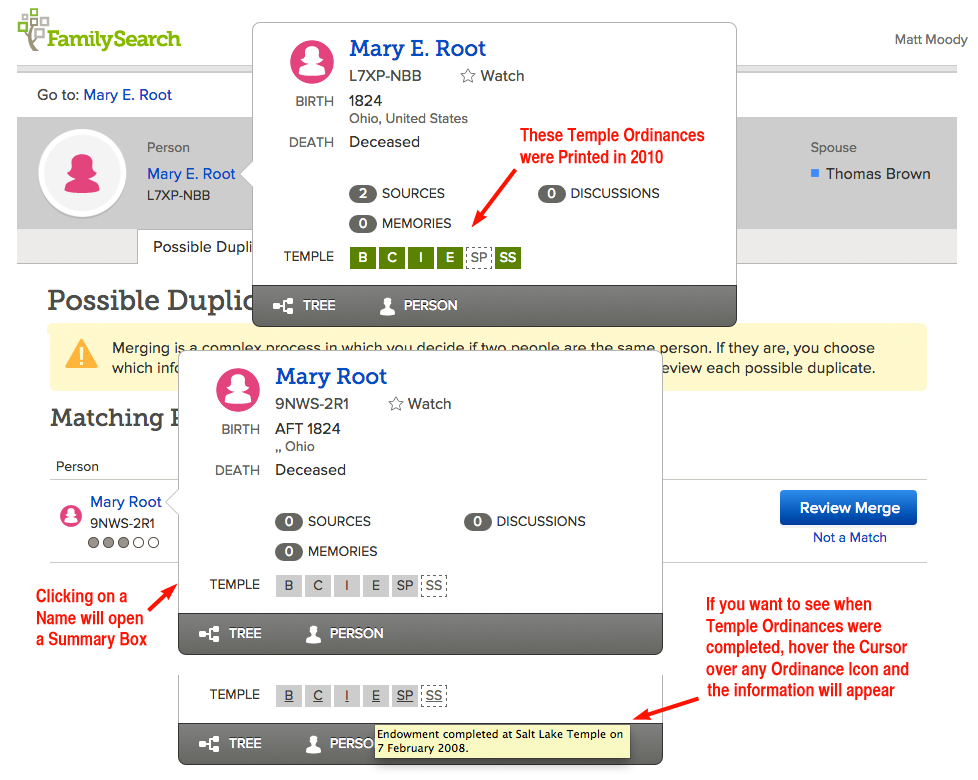Screen dimensions: 978x780
Task: Click ID L7XP-NBB in Mary E. Root popup
Action: pos(385,76)
